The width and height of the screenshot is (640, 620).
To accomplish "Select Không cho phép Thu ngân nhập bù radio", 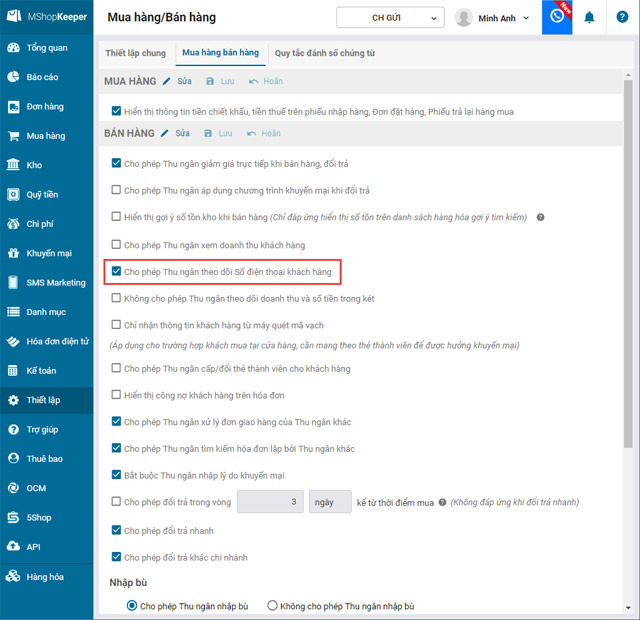I will point(272,605).
